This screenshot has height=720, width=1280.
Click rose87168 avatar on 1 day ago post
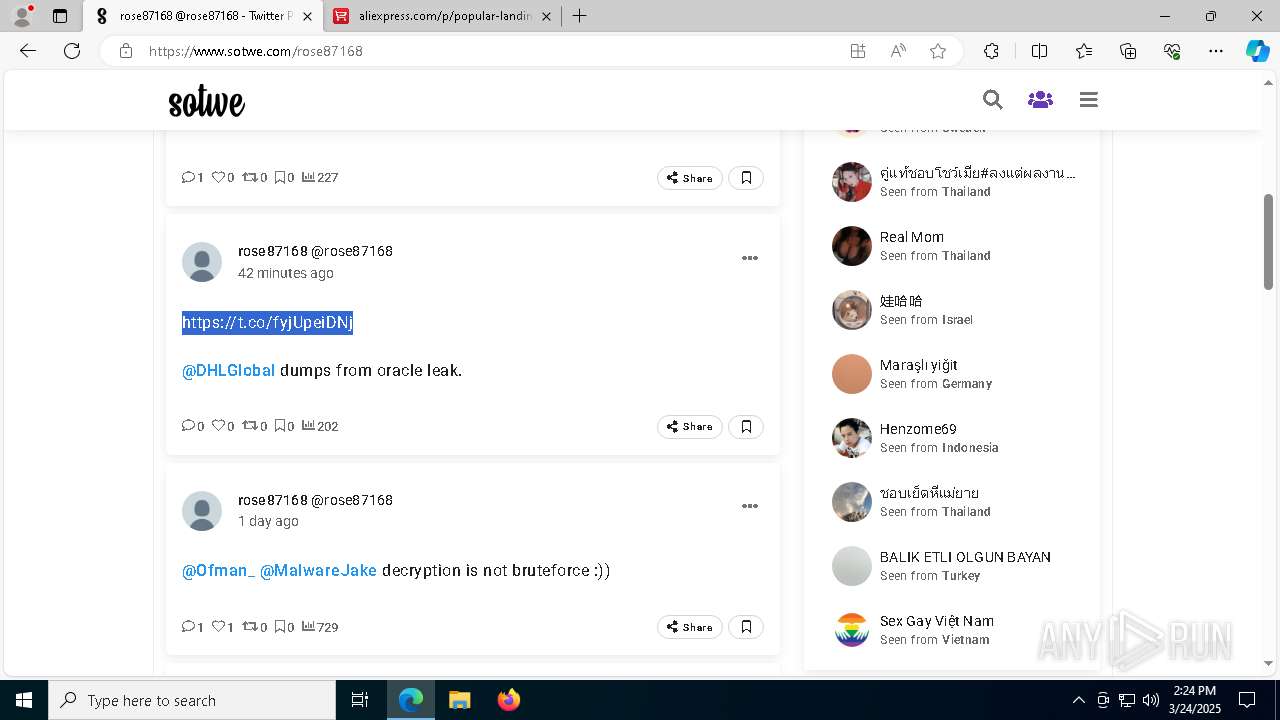click(202, 511)
